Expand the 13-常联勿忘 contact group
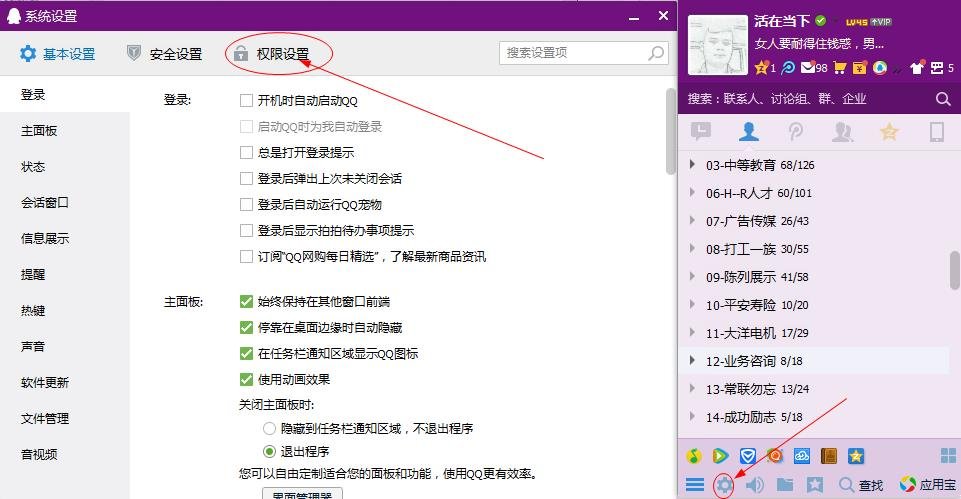961x499 pixels. coord(692,388)
